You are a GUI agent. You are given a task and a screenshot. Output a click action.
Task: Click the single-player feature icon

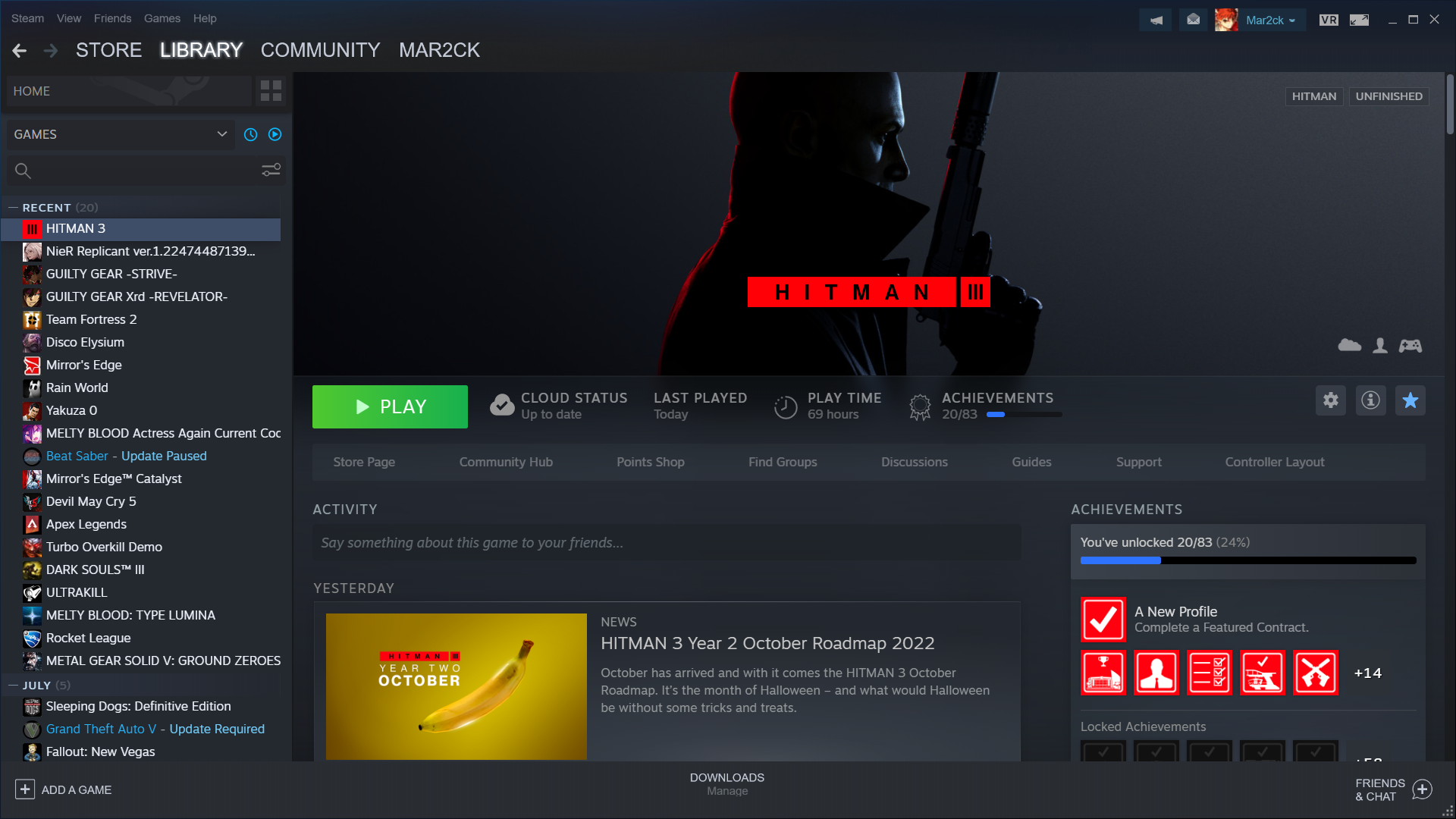1380,346
